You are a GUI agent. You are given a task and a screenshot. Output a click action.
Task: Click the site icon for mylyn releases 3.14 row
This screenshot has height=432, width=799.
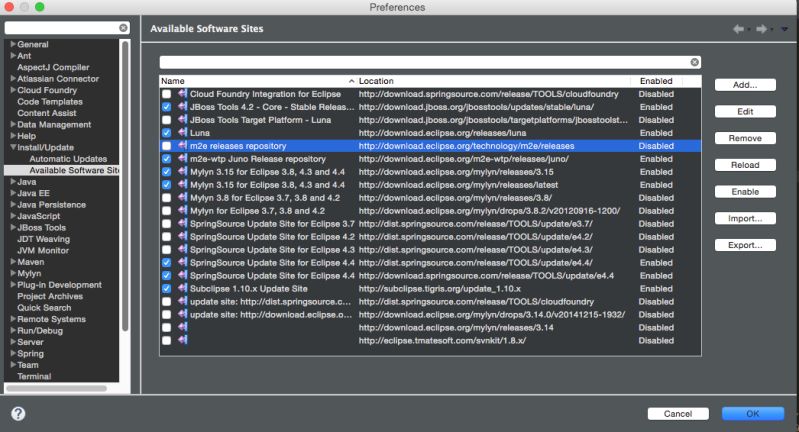(182, 327)
